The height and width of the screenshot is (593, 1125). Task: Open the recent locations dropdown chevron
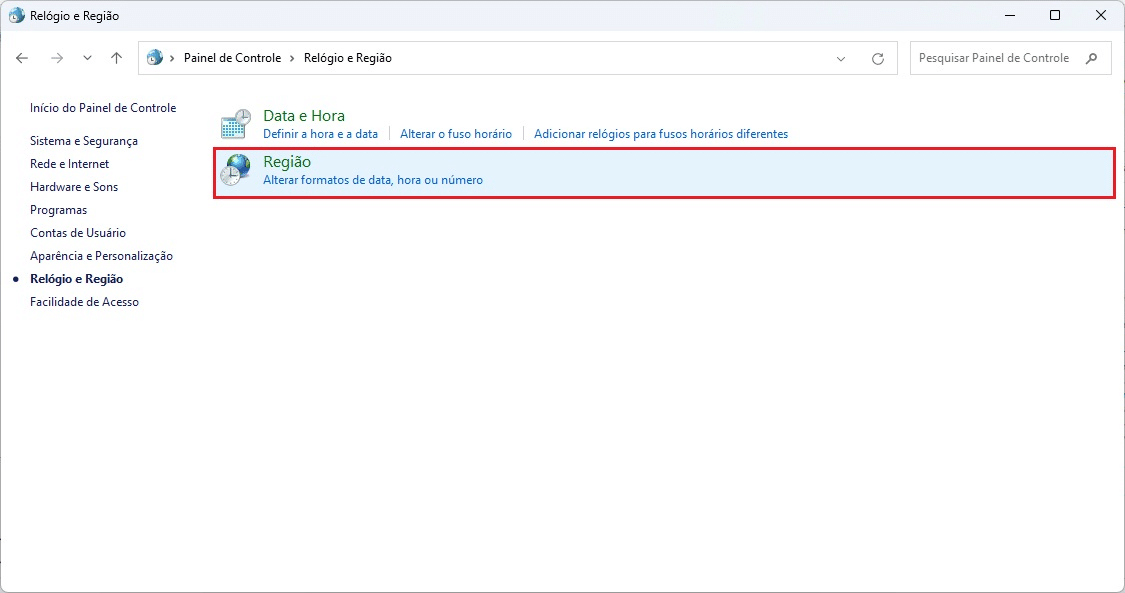point(87,58)
